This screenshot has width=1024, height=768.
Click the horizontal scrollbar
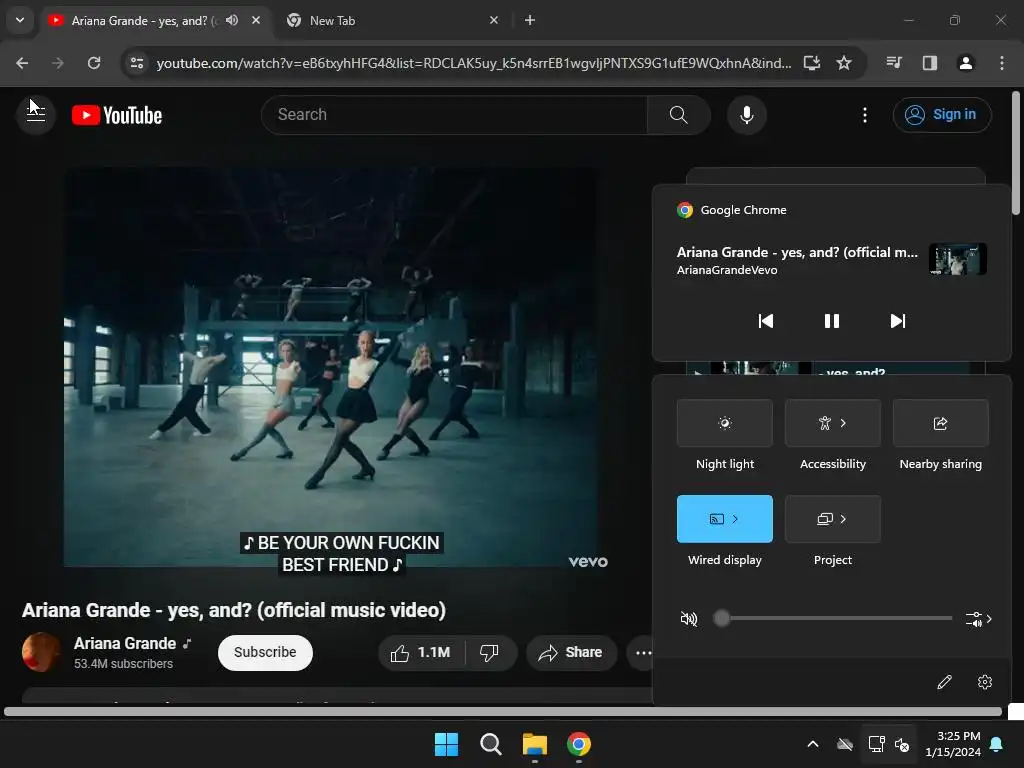click(503, 711)
